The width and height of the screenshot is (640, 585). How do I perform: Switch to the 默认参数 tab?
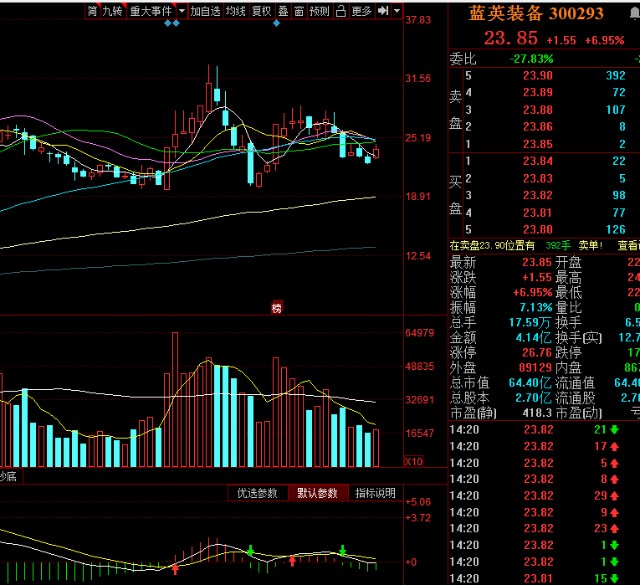318,493
